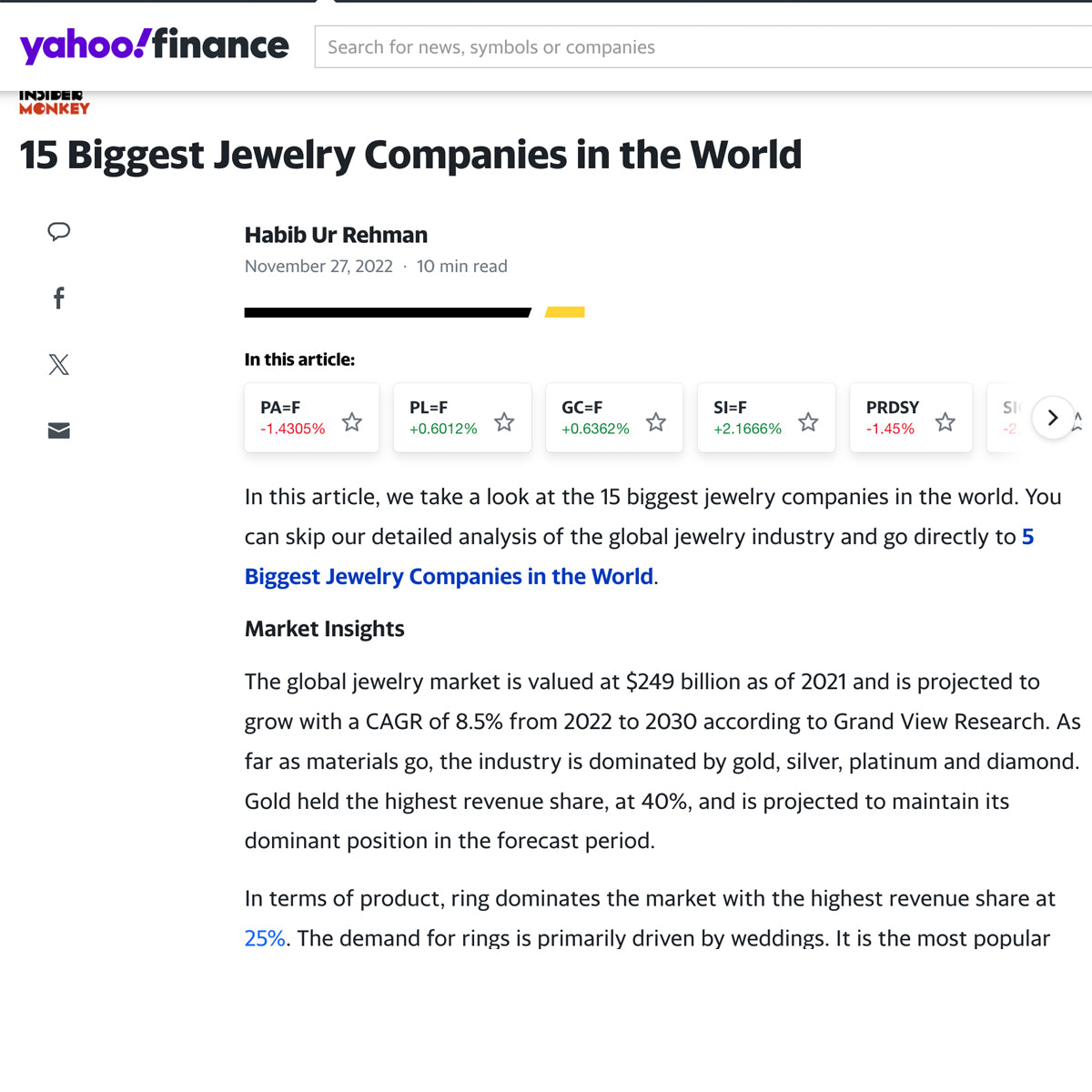
Task: Click the star on the PRDSY card
Action: [x=945, y=421]
